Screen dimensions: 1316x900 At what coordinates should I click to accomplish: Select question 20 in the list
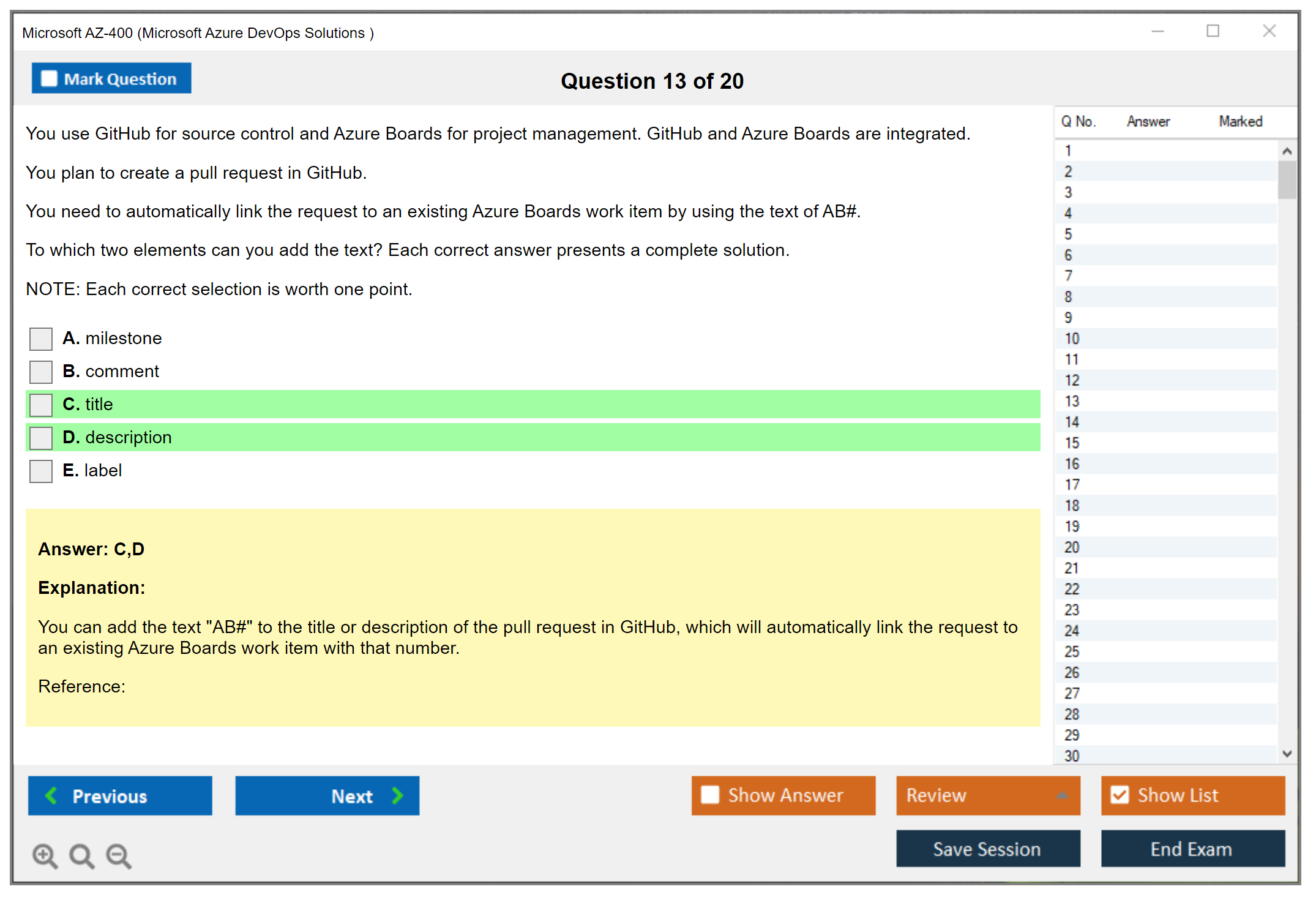tap(1072, 547)
